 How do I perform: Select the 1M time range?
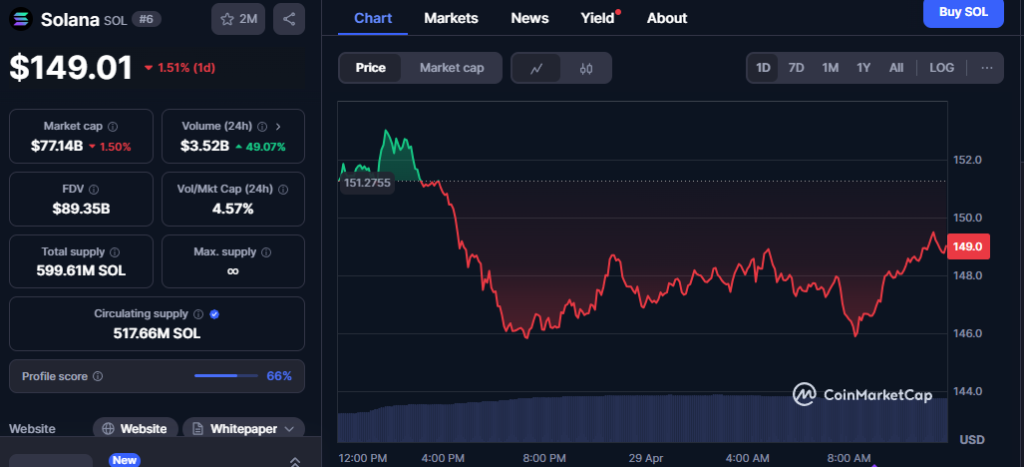click(830, 68)
